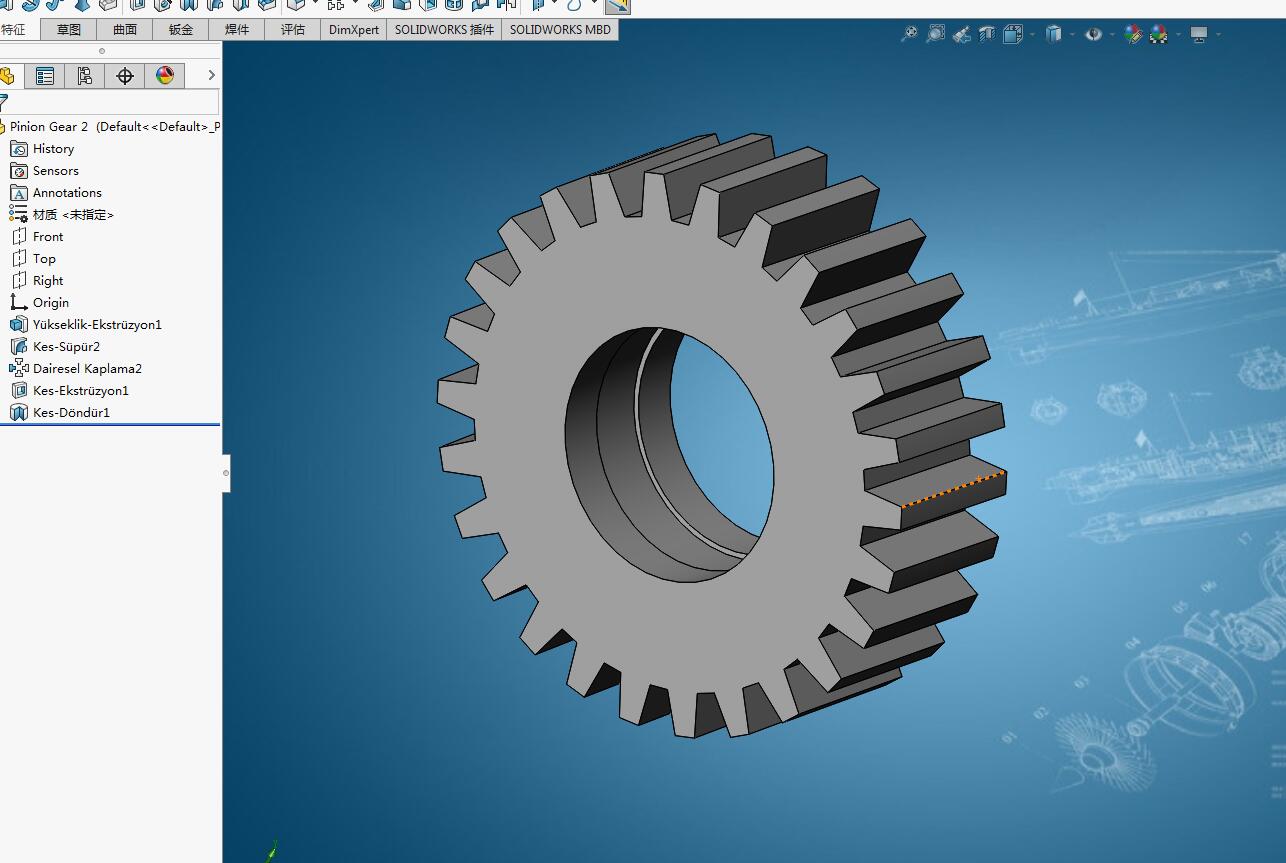Image resolution: width=1286 pixels, height=863 pixels.
Task: Open the View Orientation cube icon
Action: tap(1012, 34)
